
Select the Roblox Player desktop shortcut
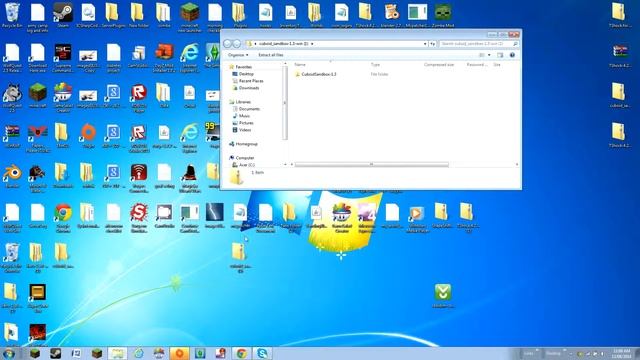click(x=139, y=97)
